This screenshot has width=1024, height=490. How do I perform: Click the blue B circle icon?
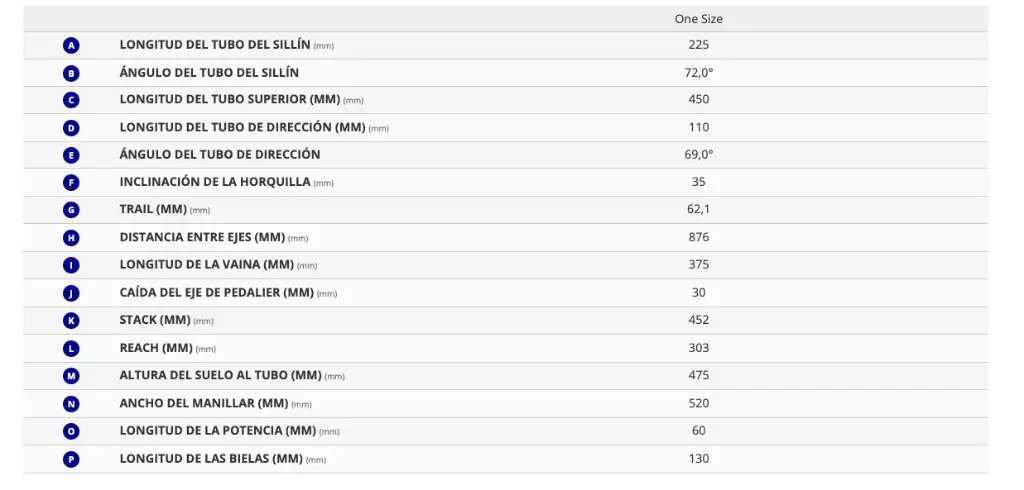(x=71, y=73)
